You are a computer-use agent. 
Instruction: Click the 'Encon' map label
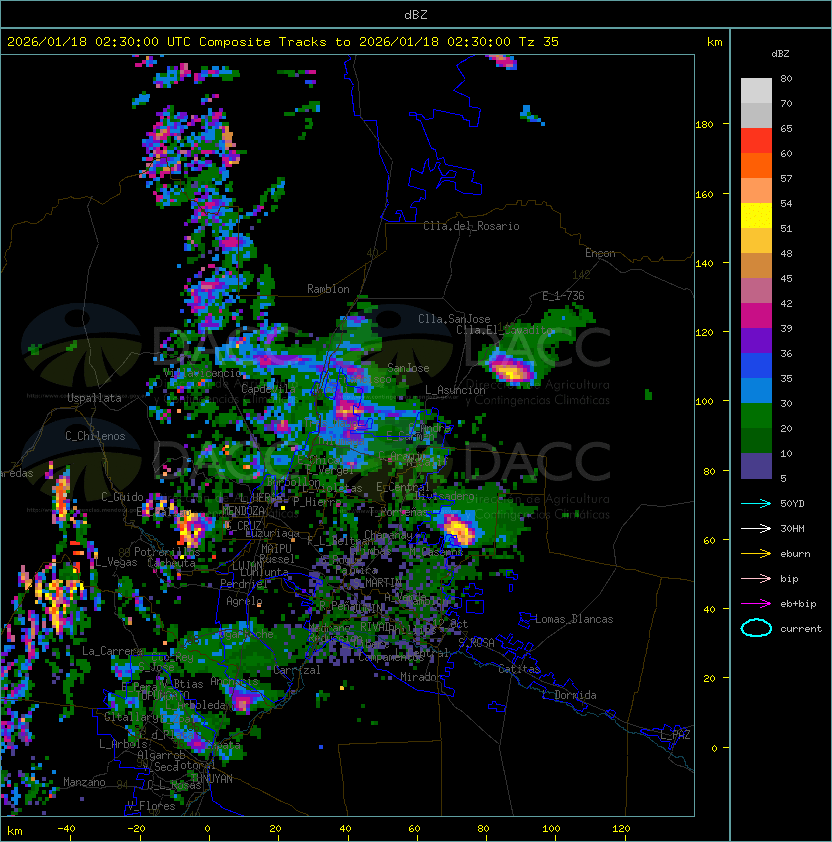600,253
